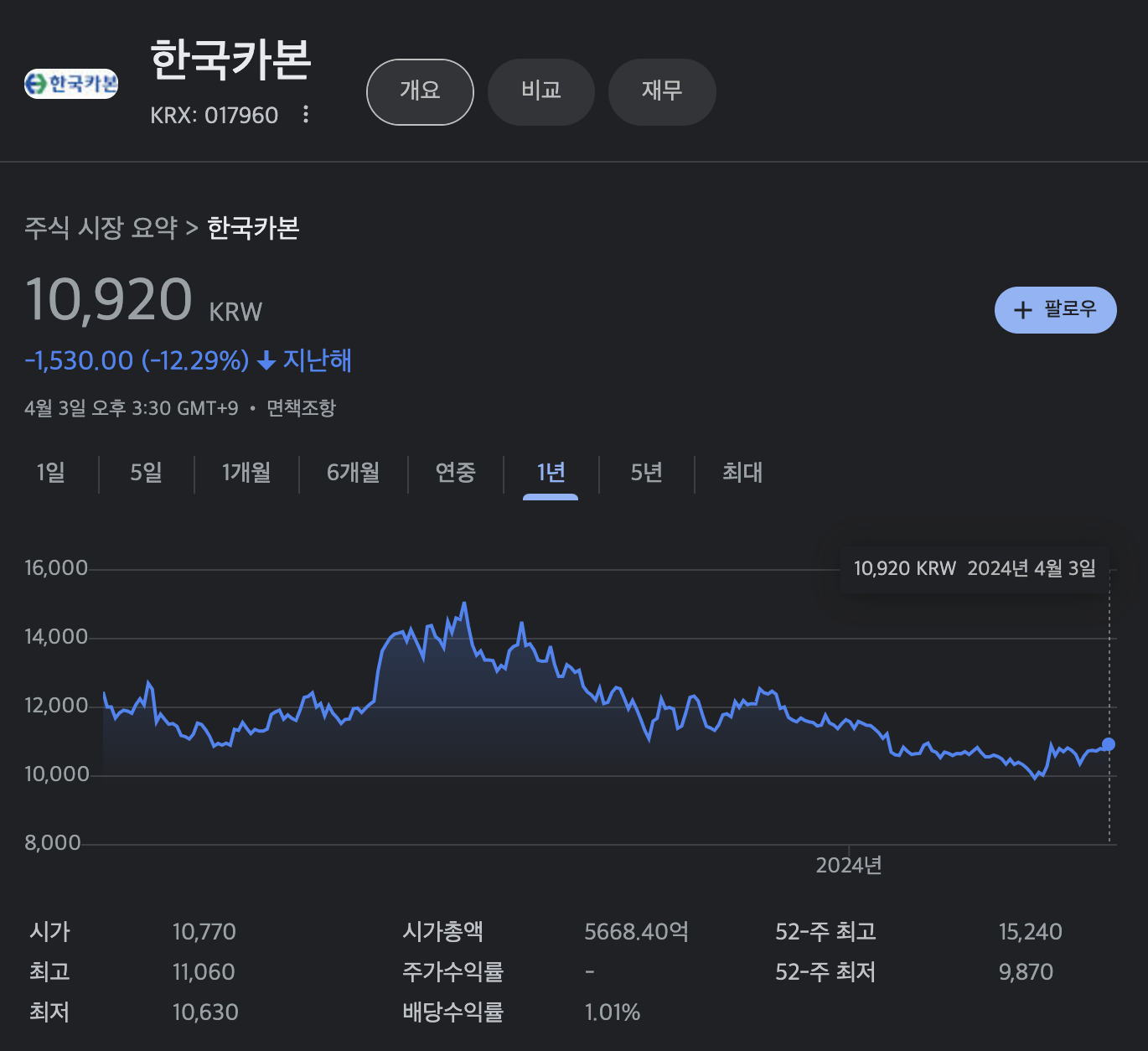Click the KRX: 017960 ticker text
The height and width of the screenshot is (1051, 1148).
pyautogui.click(x=215, y=115)
